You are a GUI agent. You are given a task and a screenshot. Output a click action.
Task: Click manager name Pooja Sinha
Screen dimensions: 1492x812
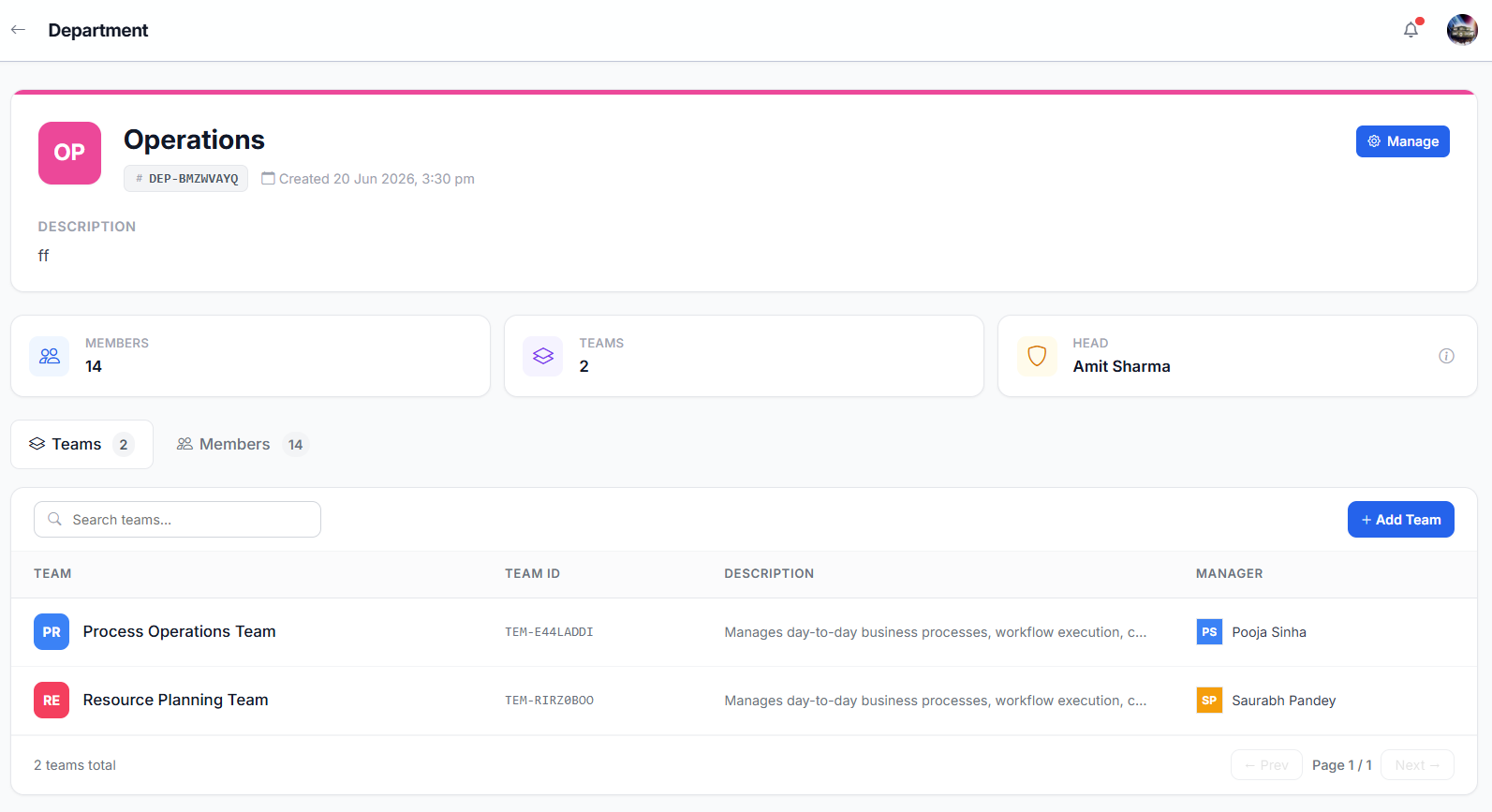pos(1269,632)
